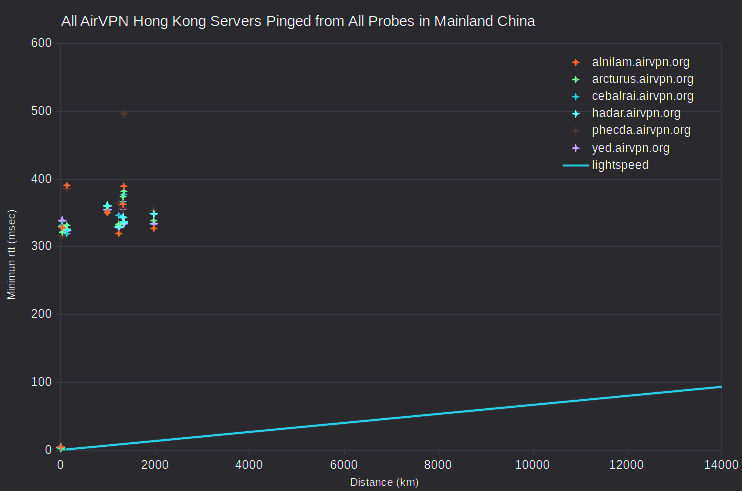Click the 600 tick label on the y-axis
742x491 pixels.
tap(41, 43)
